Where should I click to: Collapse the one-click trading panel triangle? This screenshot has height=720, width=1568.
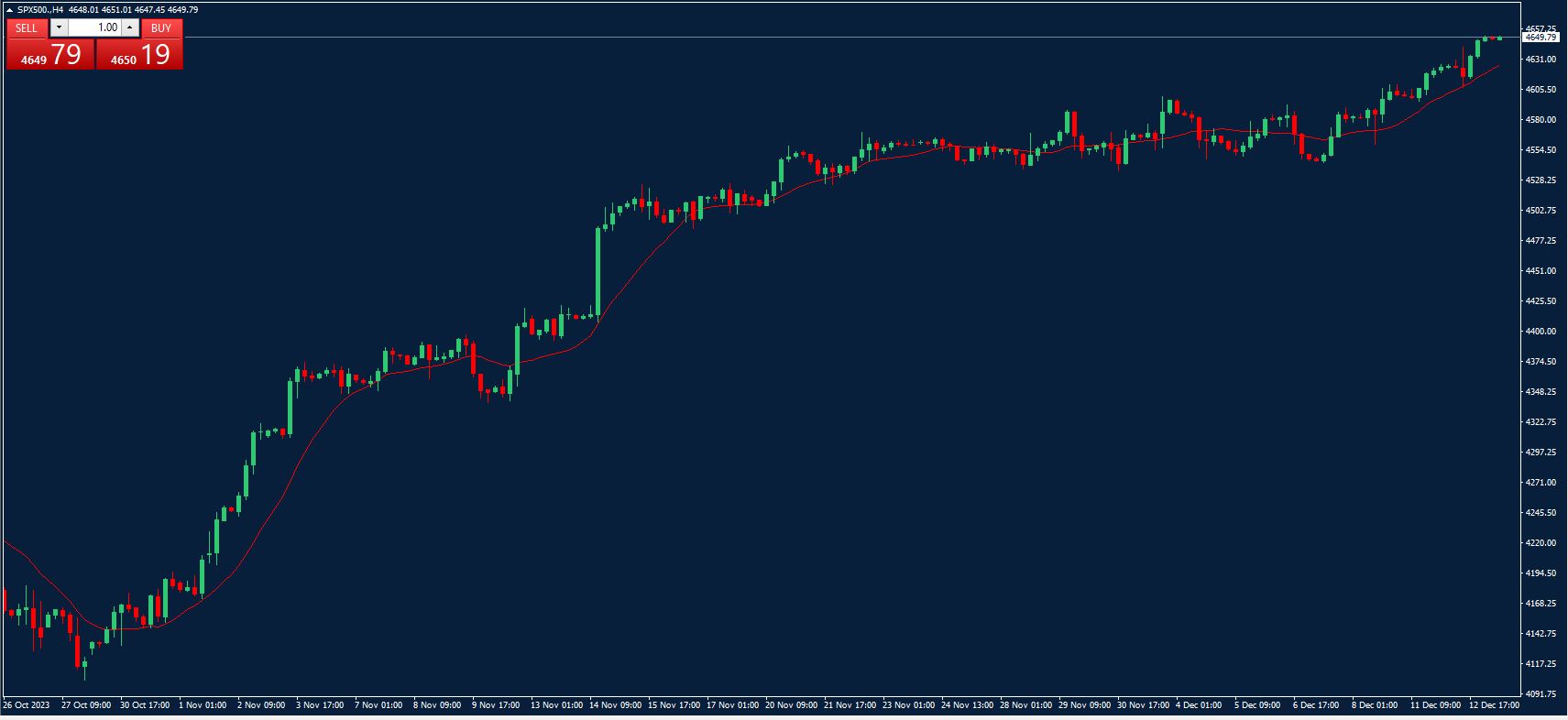[x=9, y=9]
